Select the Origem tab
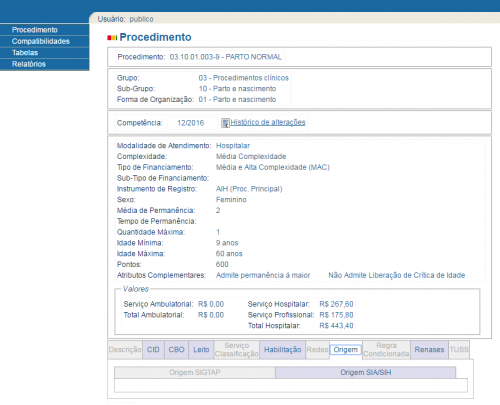The width and height of the screenshot is (500, 405). [x=346, y=350]
